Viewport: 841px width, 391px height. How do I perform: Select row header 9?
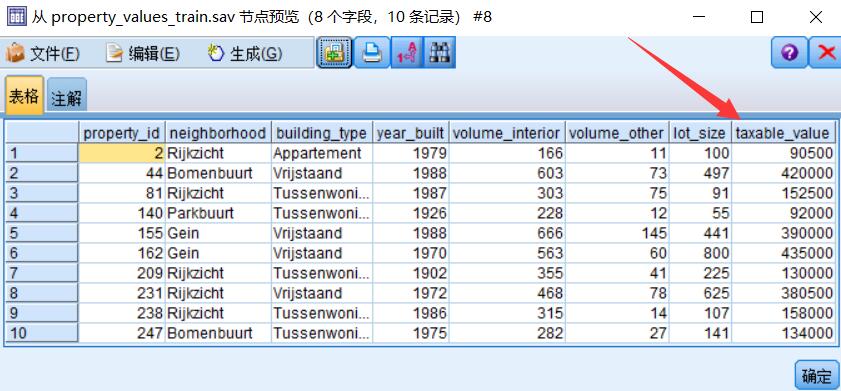point(42,313)
